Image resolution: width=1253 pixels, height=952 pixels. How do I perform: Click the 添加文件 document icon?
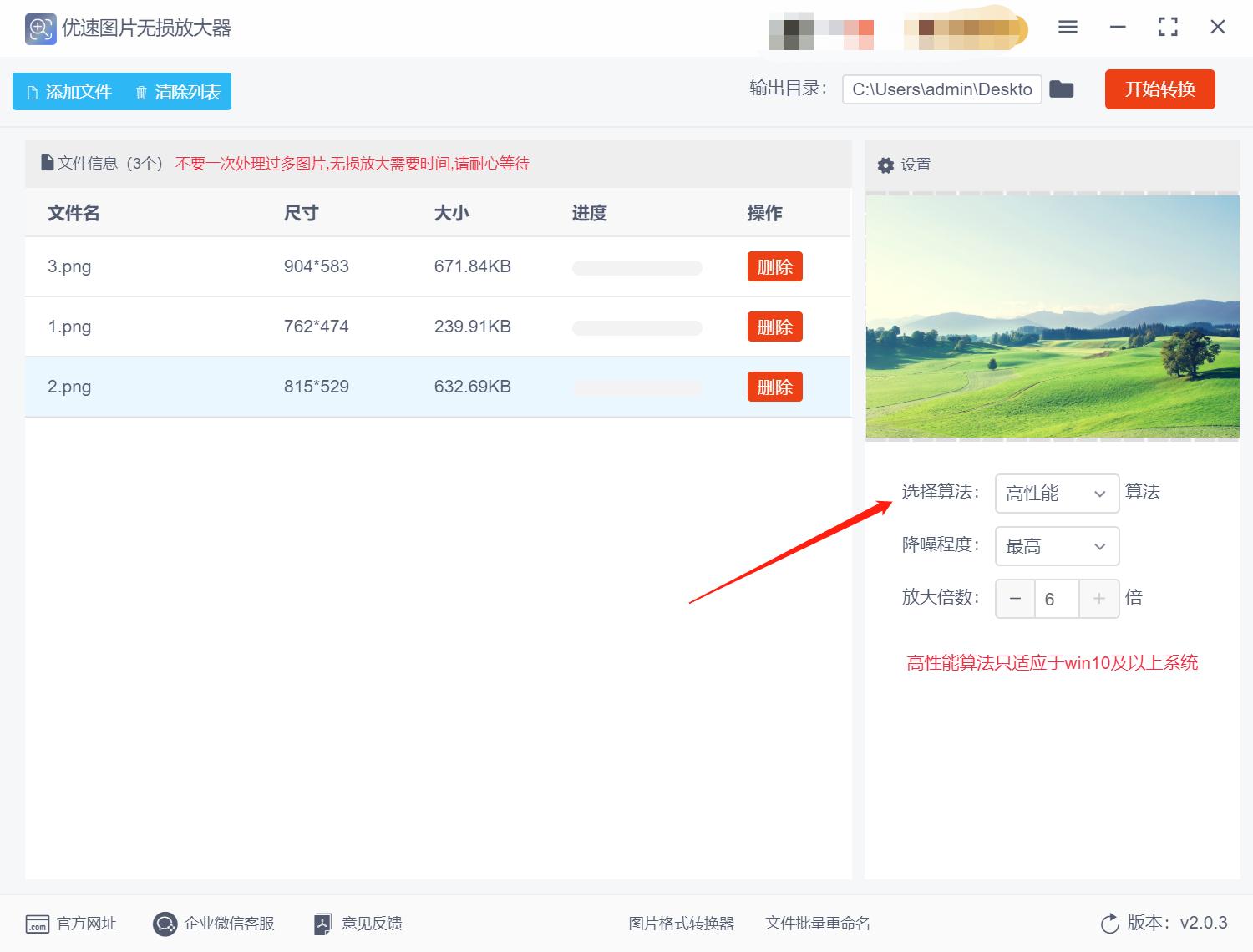pos(32,92)
